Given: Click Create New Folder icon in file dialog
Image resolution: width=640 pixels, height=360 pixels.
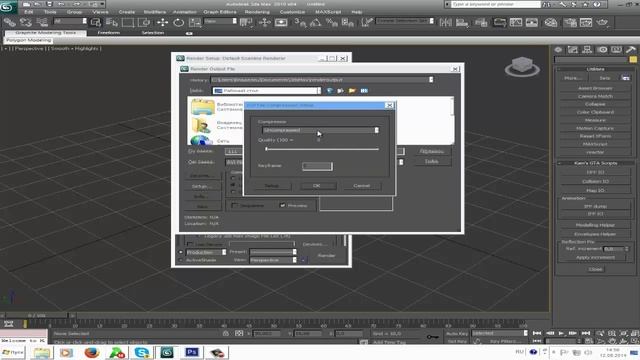Looking at the screenshot, I should (352, 91).
